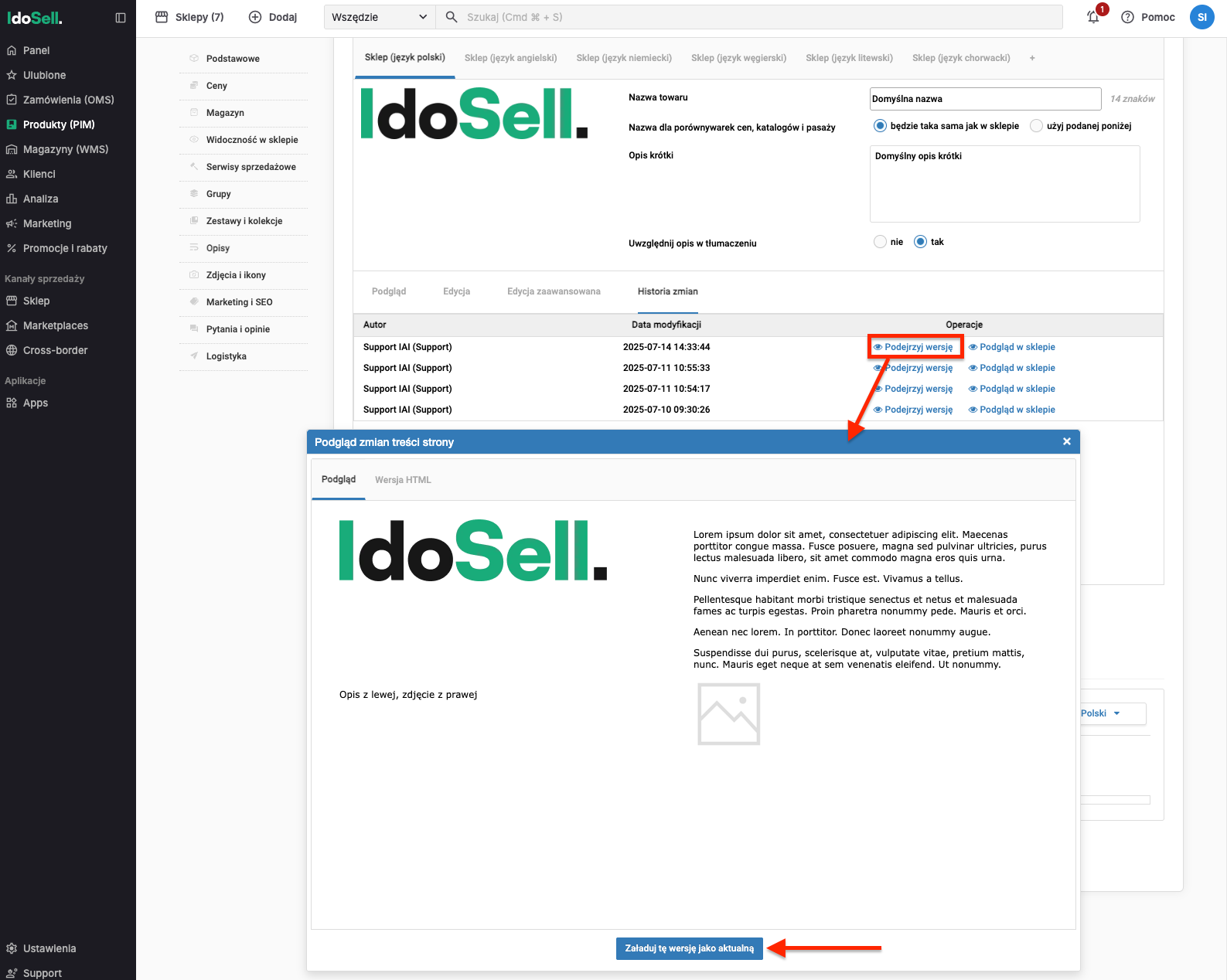The width and height of the screenshot is (1227, 980).
Task: Select 'użyj podanej poniżej' radio option
Action: (x=1036, y=126)
